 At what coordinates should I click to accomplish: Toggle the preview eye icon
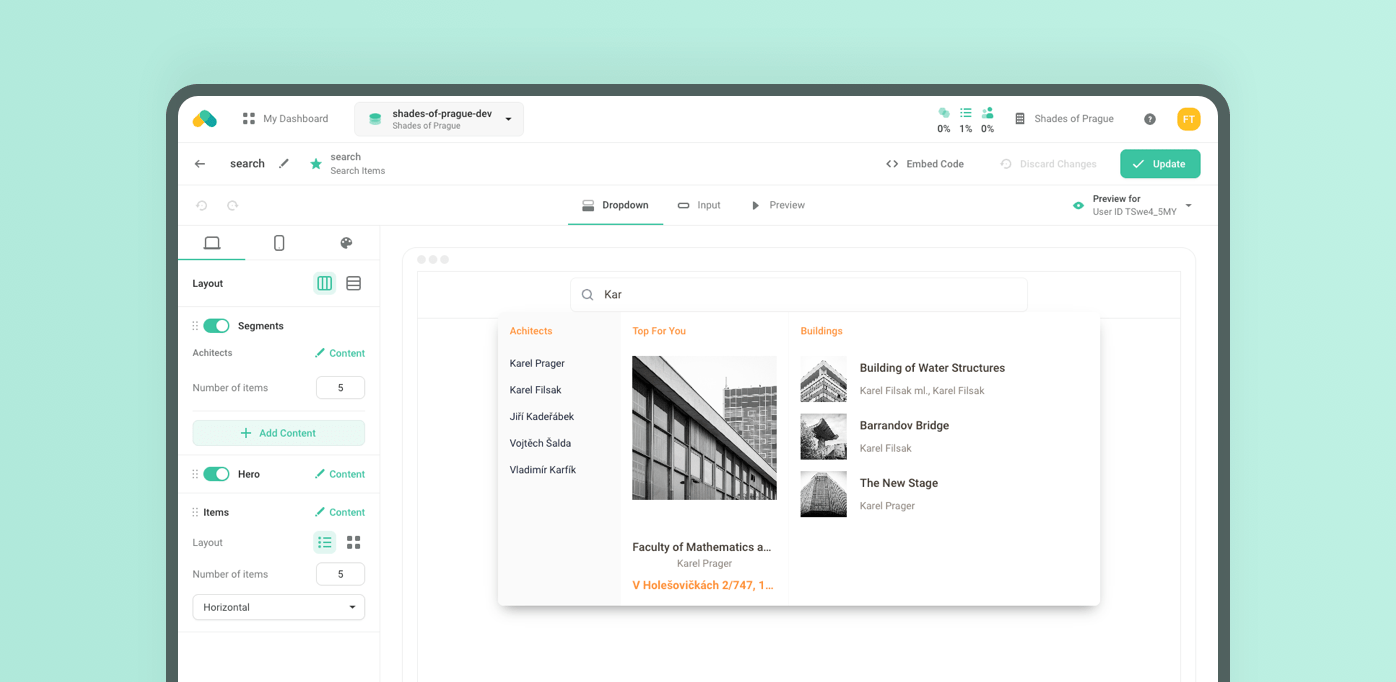pos(1078,206)
